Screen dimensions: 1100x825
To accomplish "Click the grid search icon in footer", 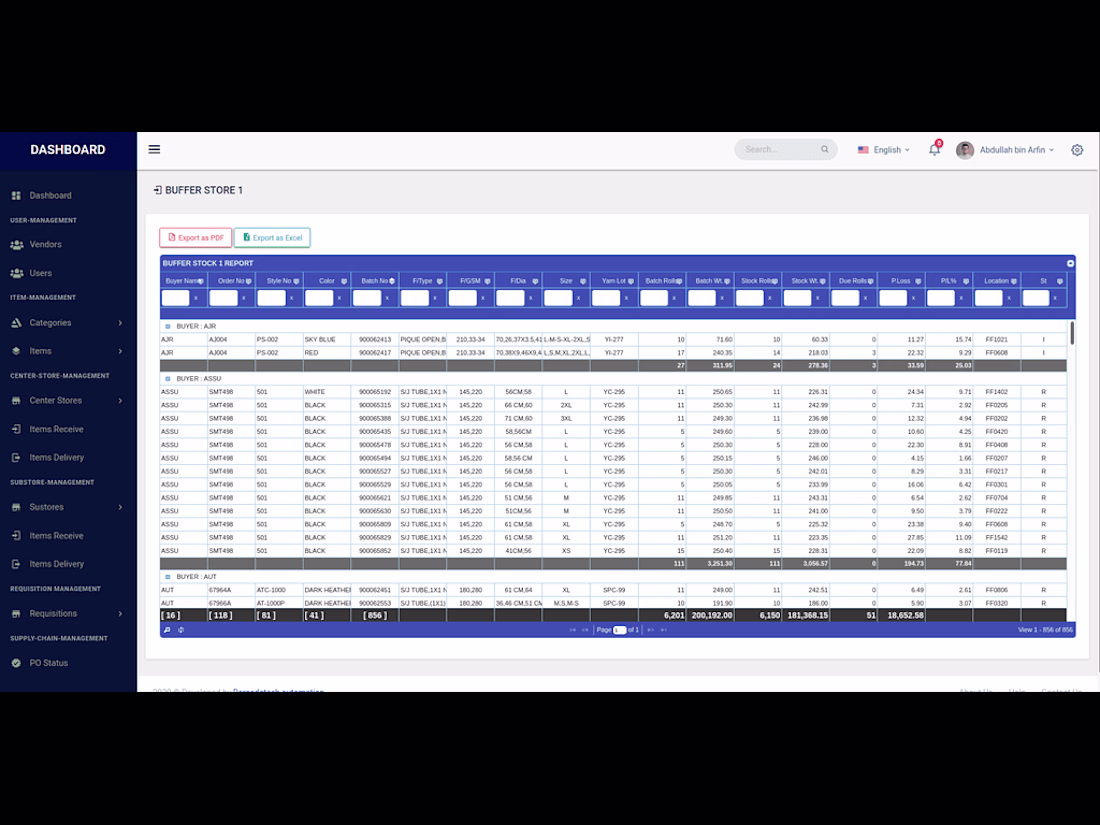I will click(167, 630).
